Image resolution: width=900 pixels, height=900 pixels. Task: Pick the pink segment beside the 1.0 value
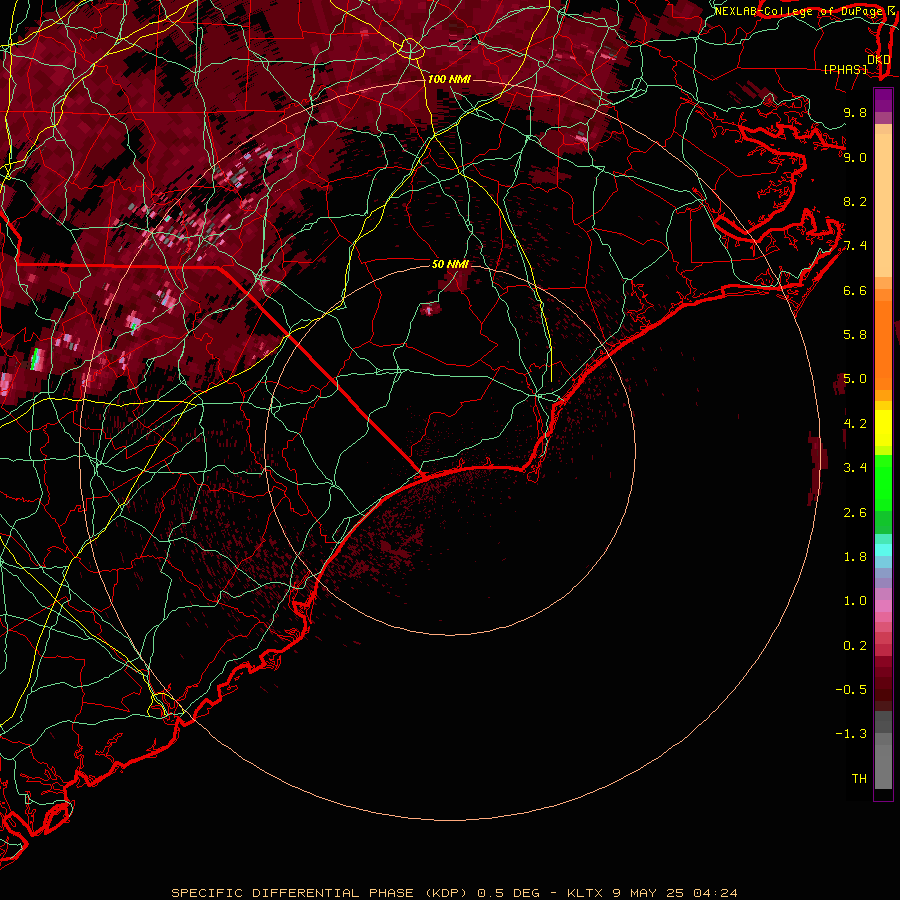[x=883, y=606]
